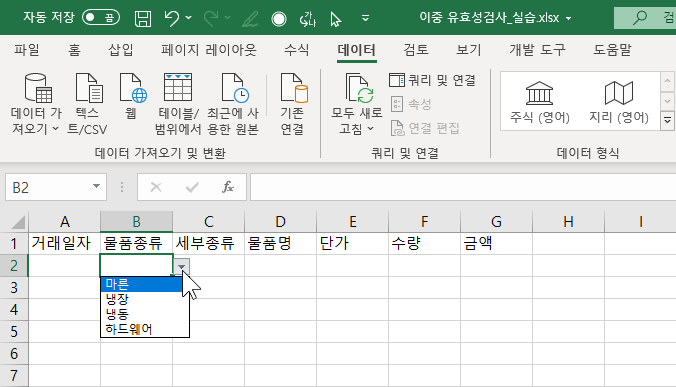Open the Name Box dropdown arrow

(97, 187)
